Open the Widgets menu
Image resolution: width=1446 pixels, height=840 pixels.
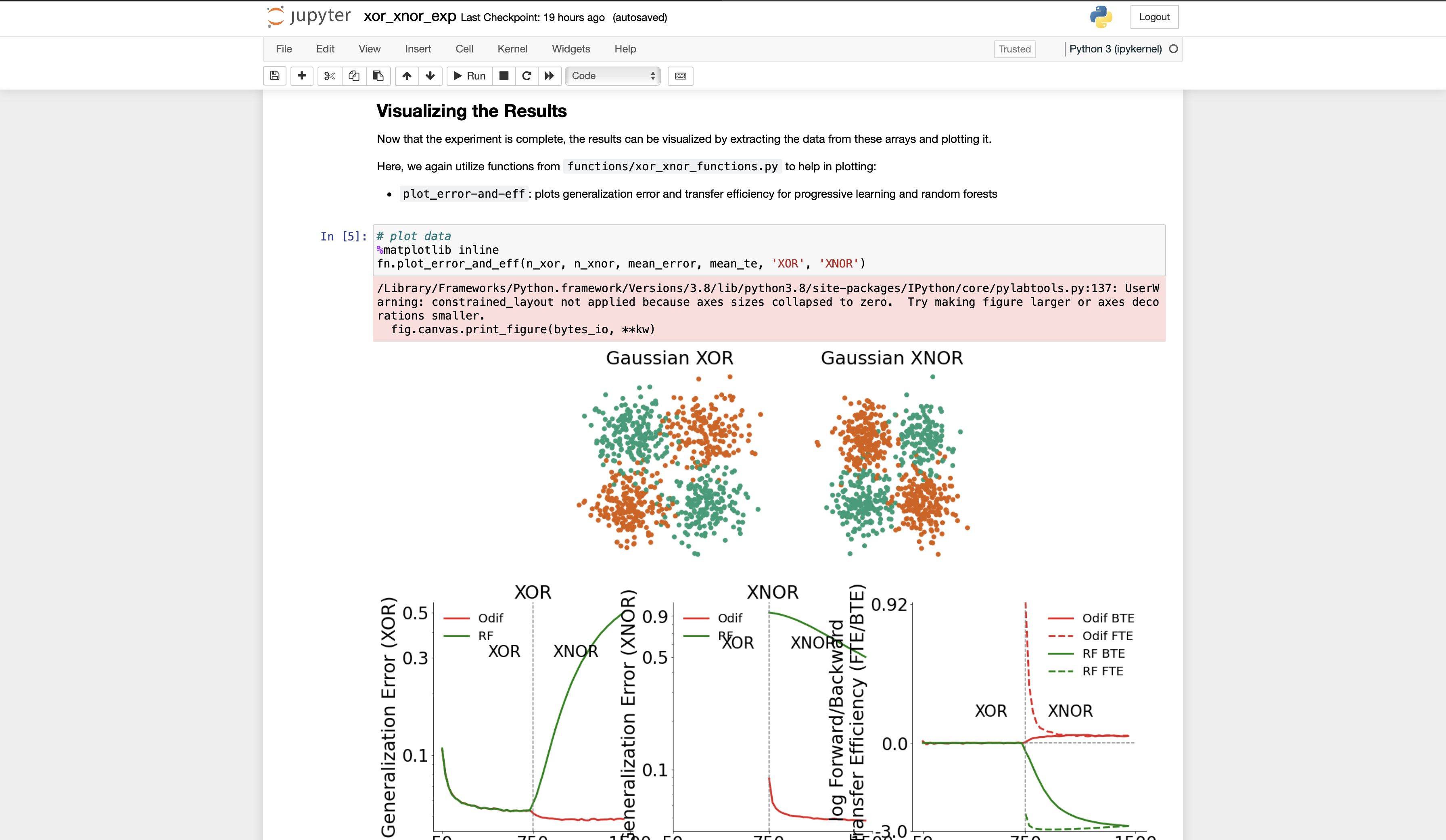571,49
